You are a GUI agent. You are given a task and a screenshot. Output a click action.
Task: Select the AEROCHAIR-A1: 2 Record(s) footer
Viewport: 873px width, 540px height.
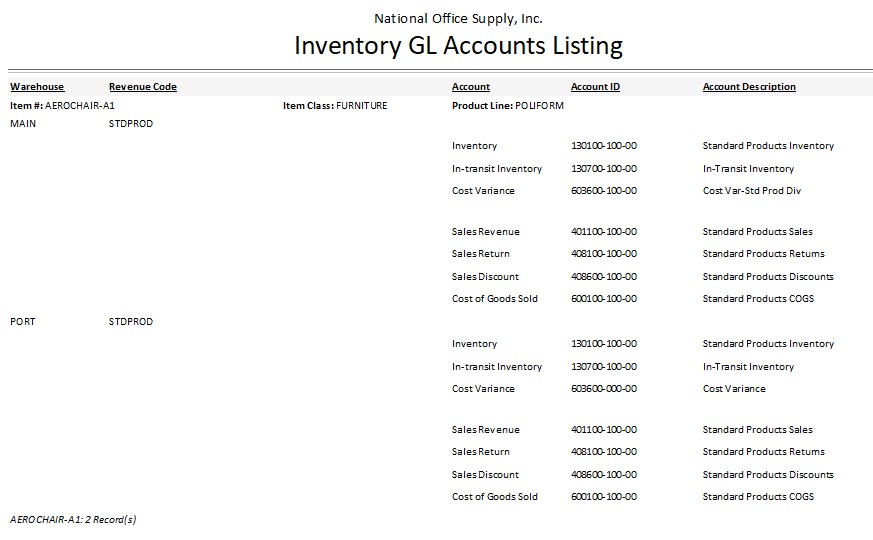[x=73, y=520]
